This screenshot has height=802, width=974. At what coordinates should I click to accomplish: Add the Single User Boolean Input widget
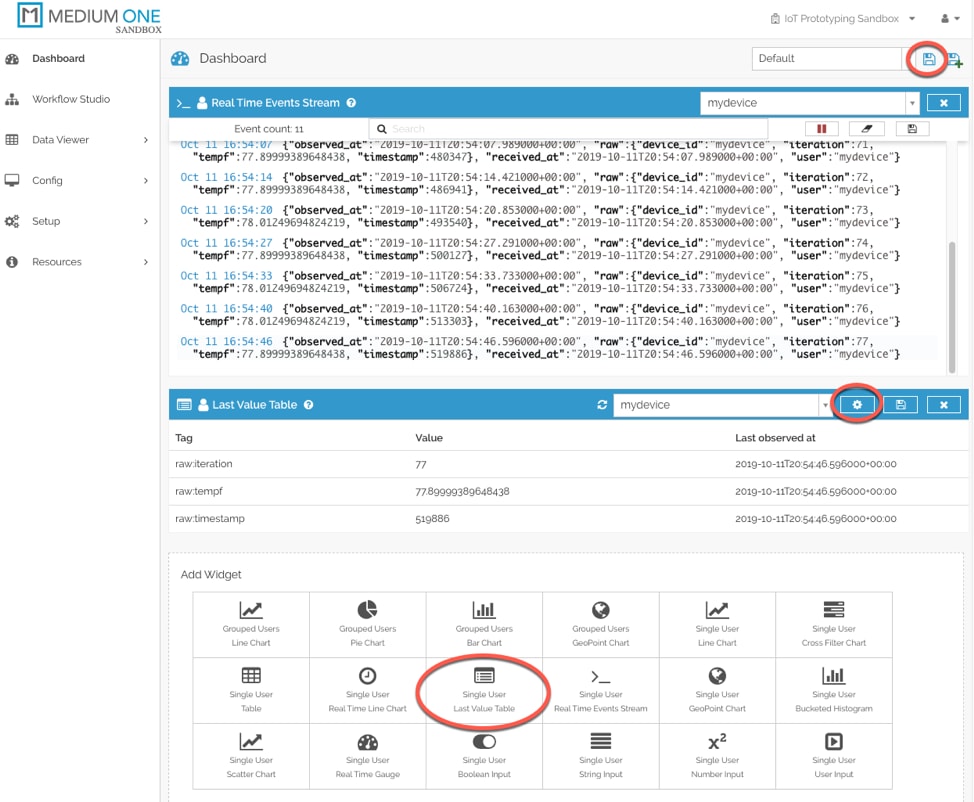point(484,754)
